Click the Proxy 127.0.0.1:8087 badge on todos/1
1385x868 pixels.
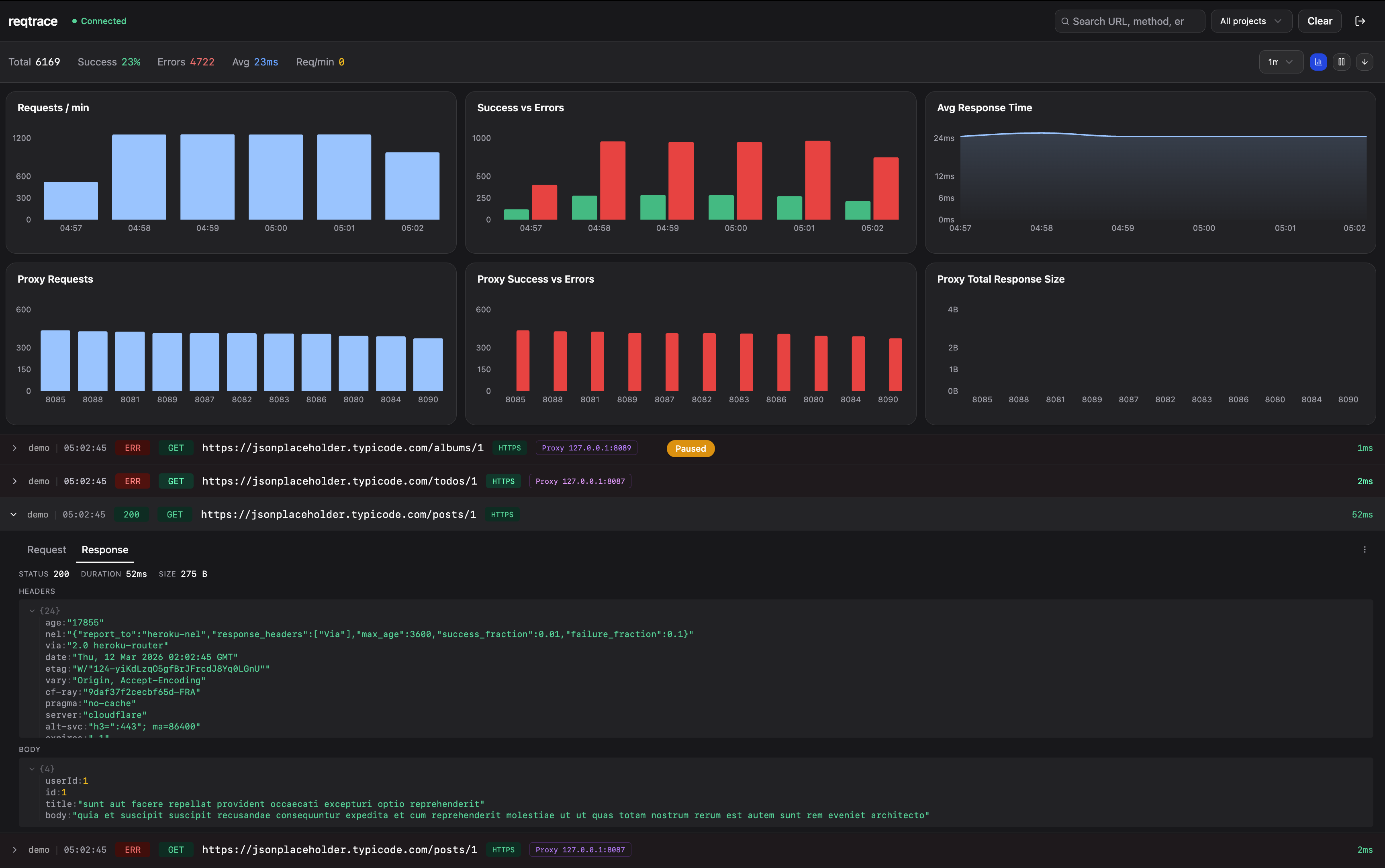coord(580,481)
